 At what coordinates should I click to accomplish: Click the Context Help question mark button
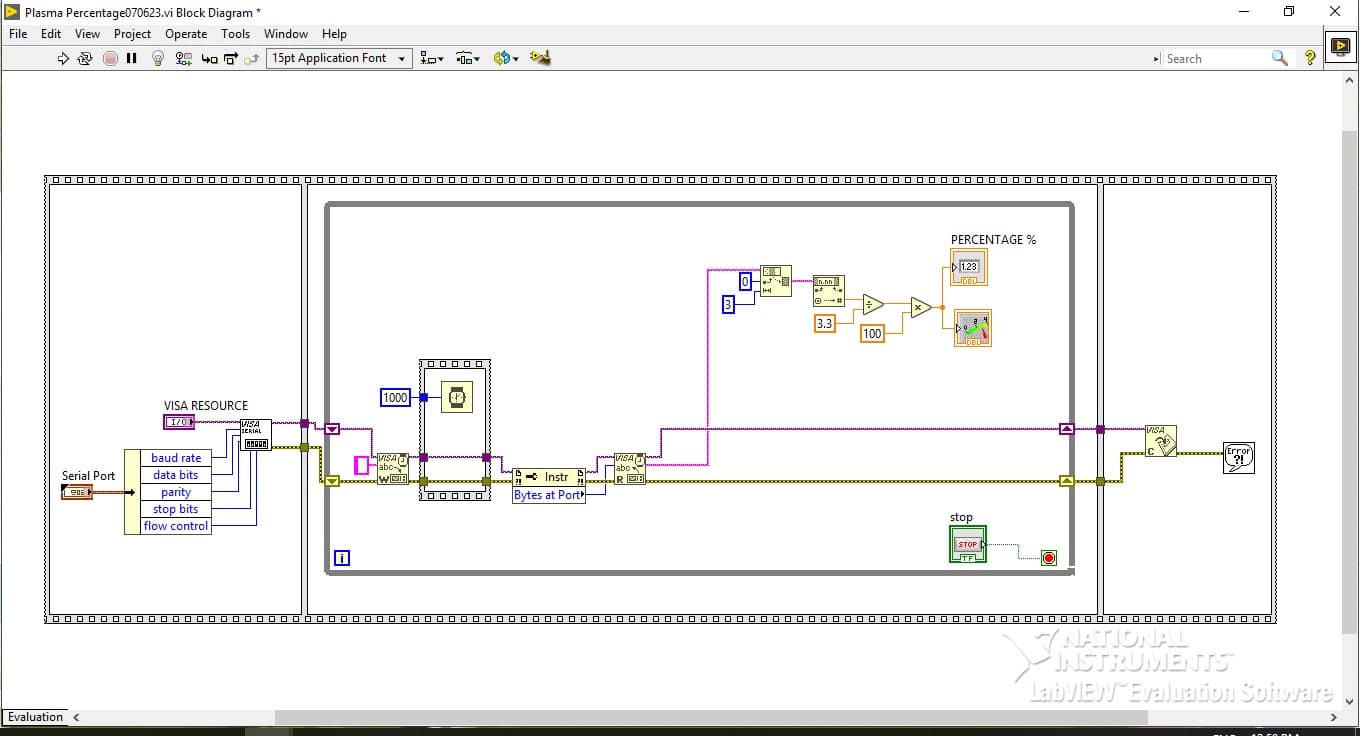point(1310,58)
